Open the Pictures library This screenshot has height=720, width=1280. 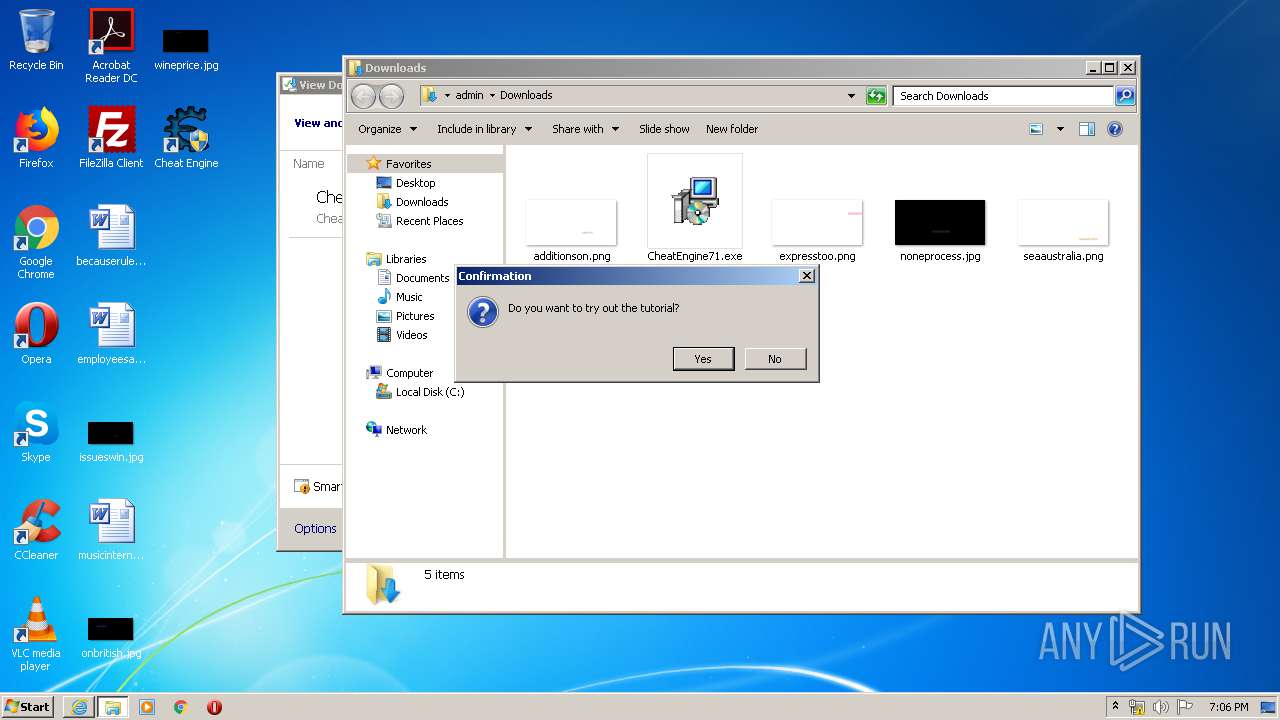pos(415,316)
